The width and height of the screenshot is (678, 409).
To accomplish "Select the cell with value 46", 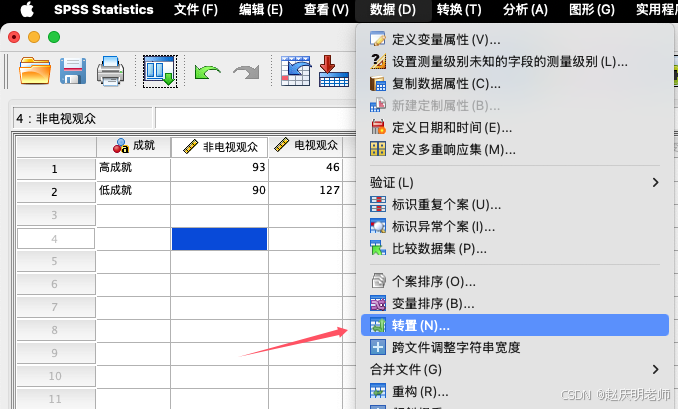I will [x=306, y=169].
